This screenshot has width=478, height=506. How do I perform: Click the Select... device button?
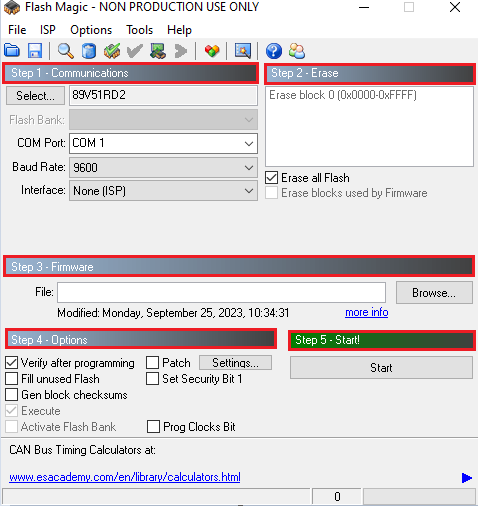(x=35, y=96)
